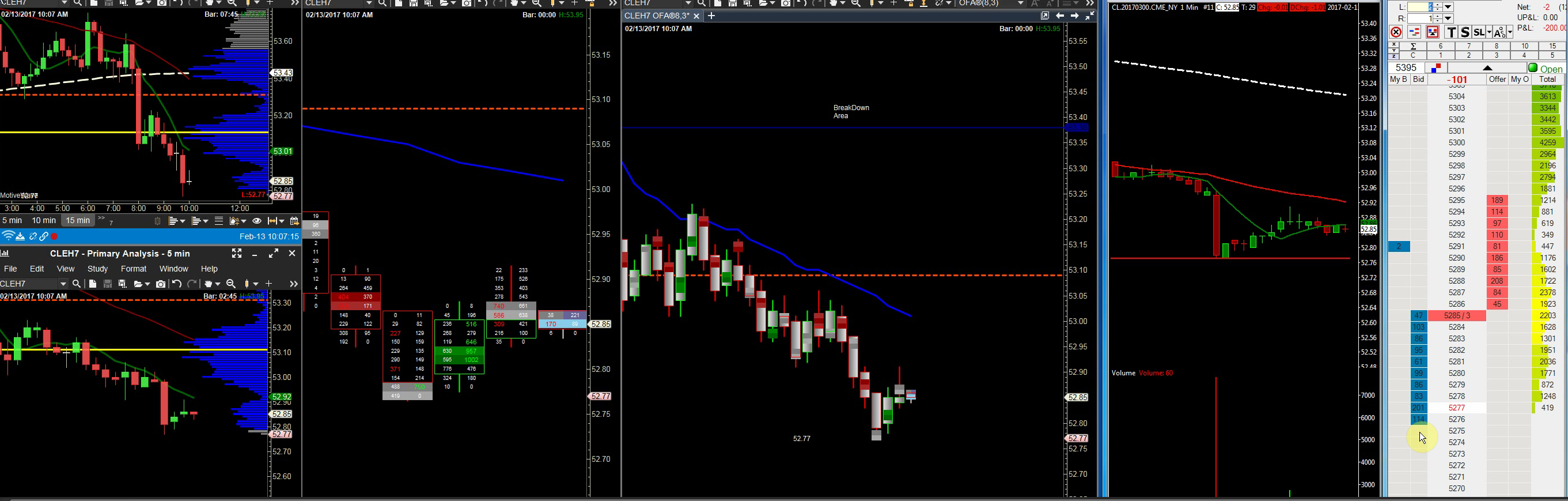
Task: Open the Edit menu
Action: coord(37,269)
